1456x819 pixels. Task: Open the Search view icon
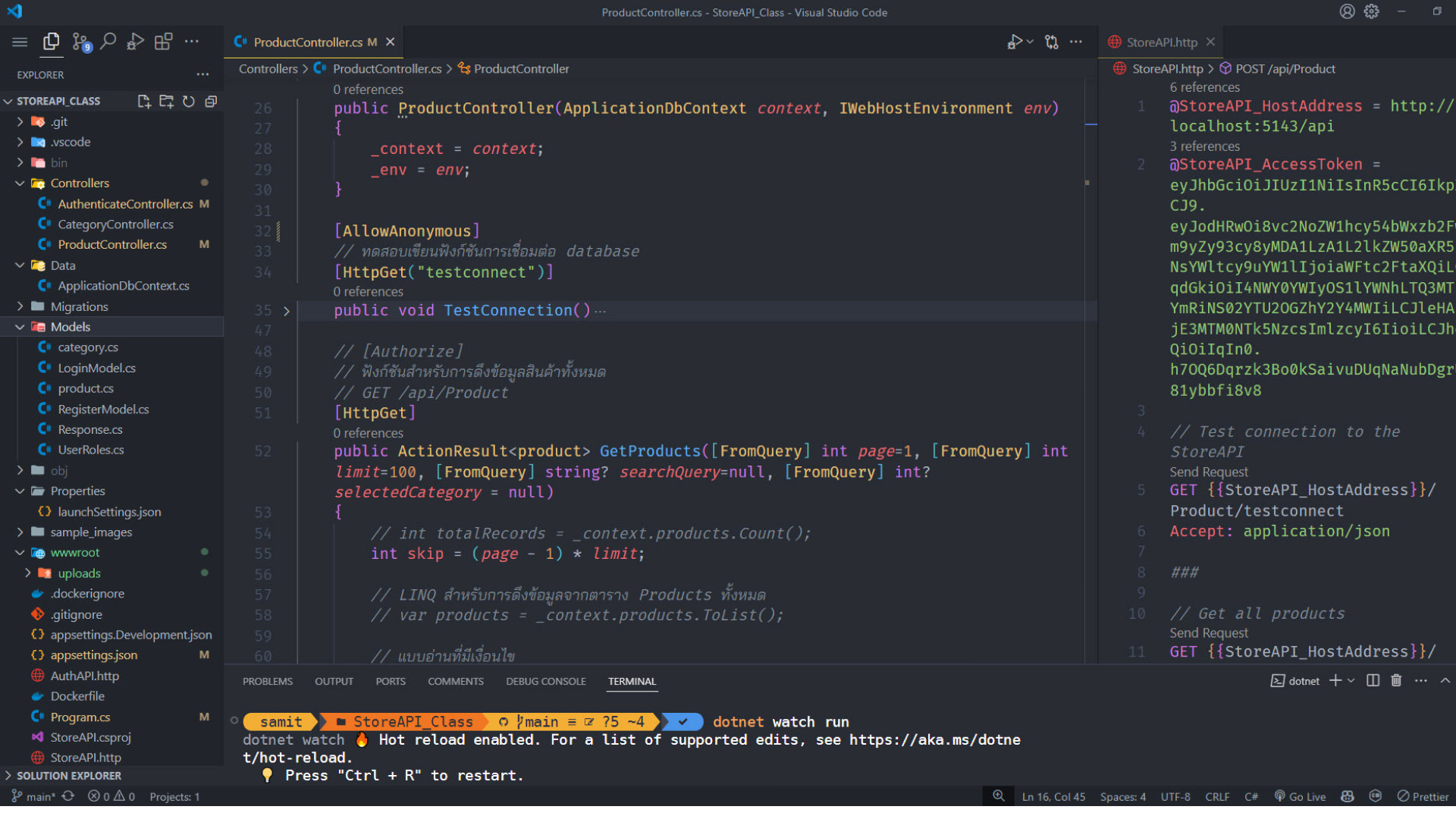[108, 42]
